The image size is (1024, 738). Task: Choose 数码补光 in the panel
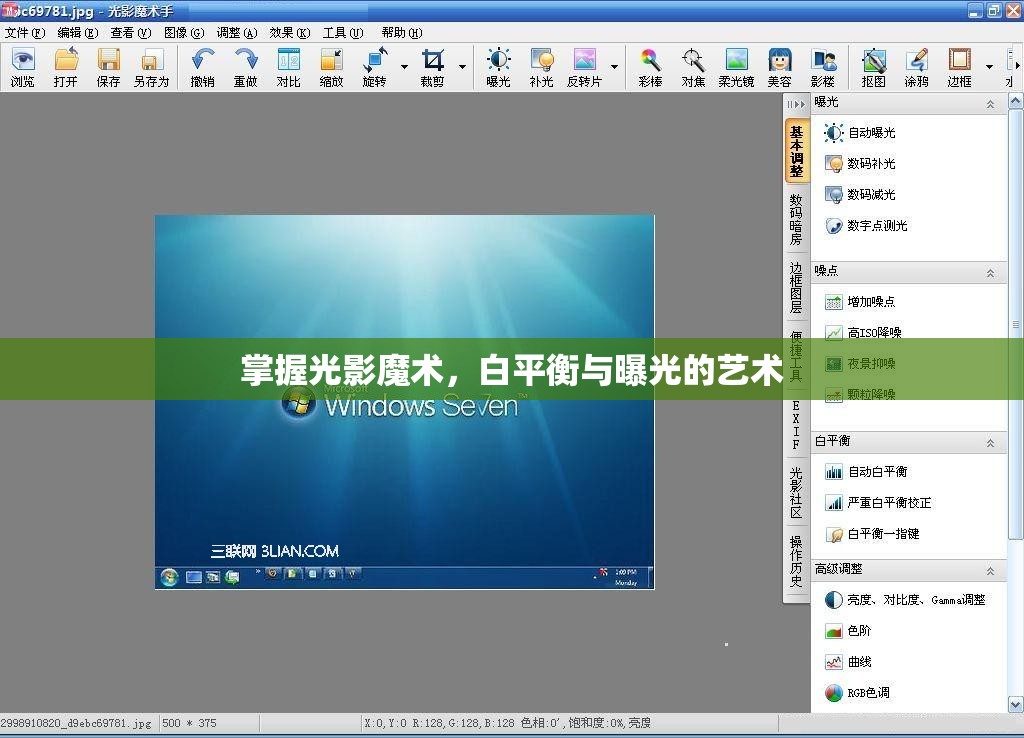point(859,163)
